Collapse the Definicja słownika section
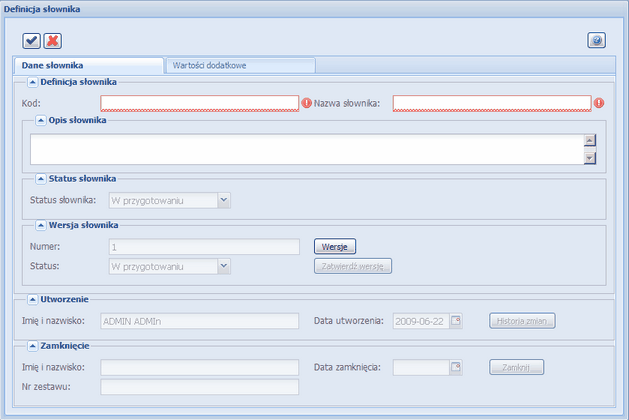This screenshot has width=629, height=420. pos(32,82)
